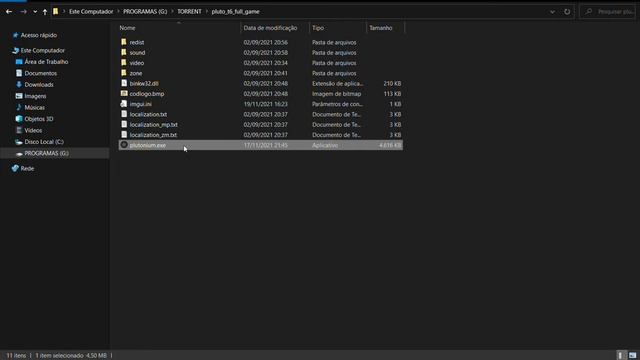Open Downloads in sidebar
The image size is (640, 360).
(39, 85)
